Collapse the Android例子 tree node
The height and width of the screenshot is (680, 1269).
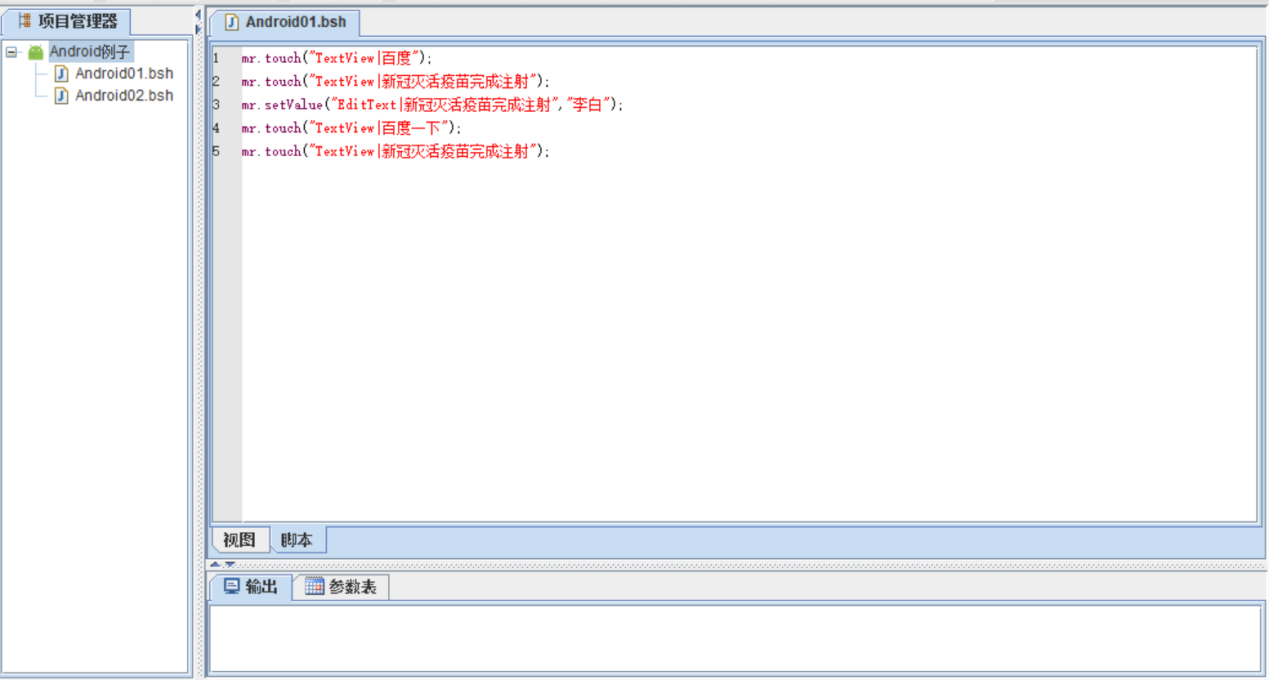coord(11,52)
